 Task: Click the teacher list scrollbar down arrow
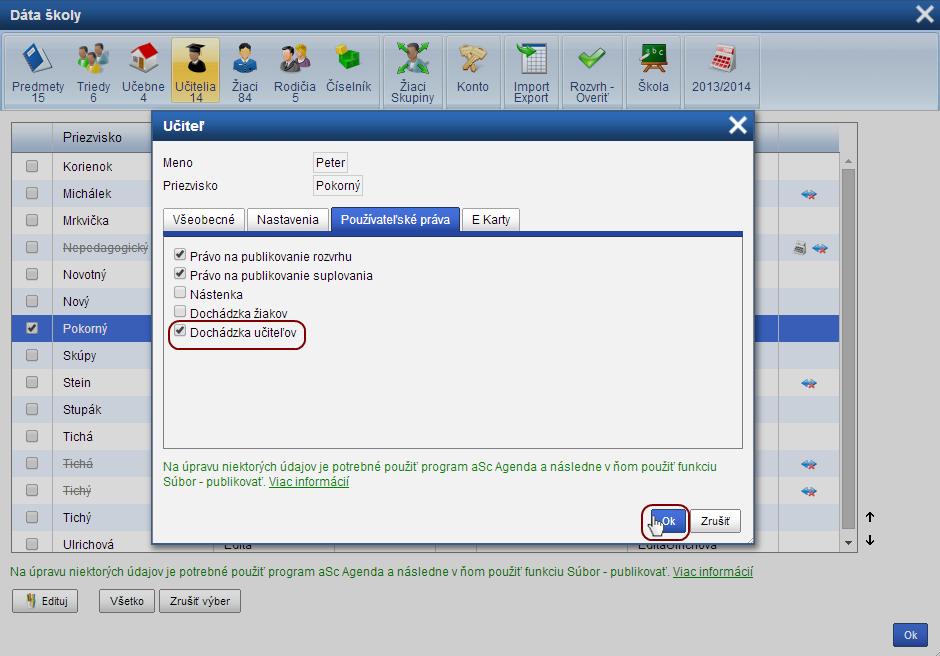[848, 543]
